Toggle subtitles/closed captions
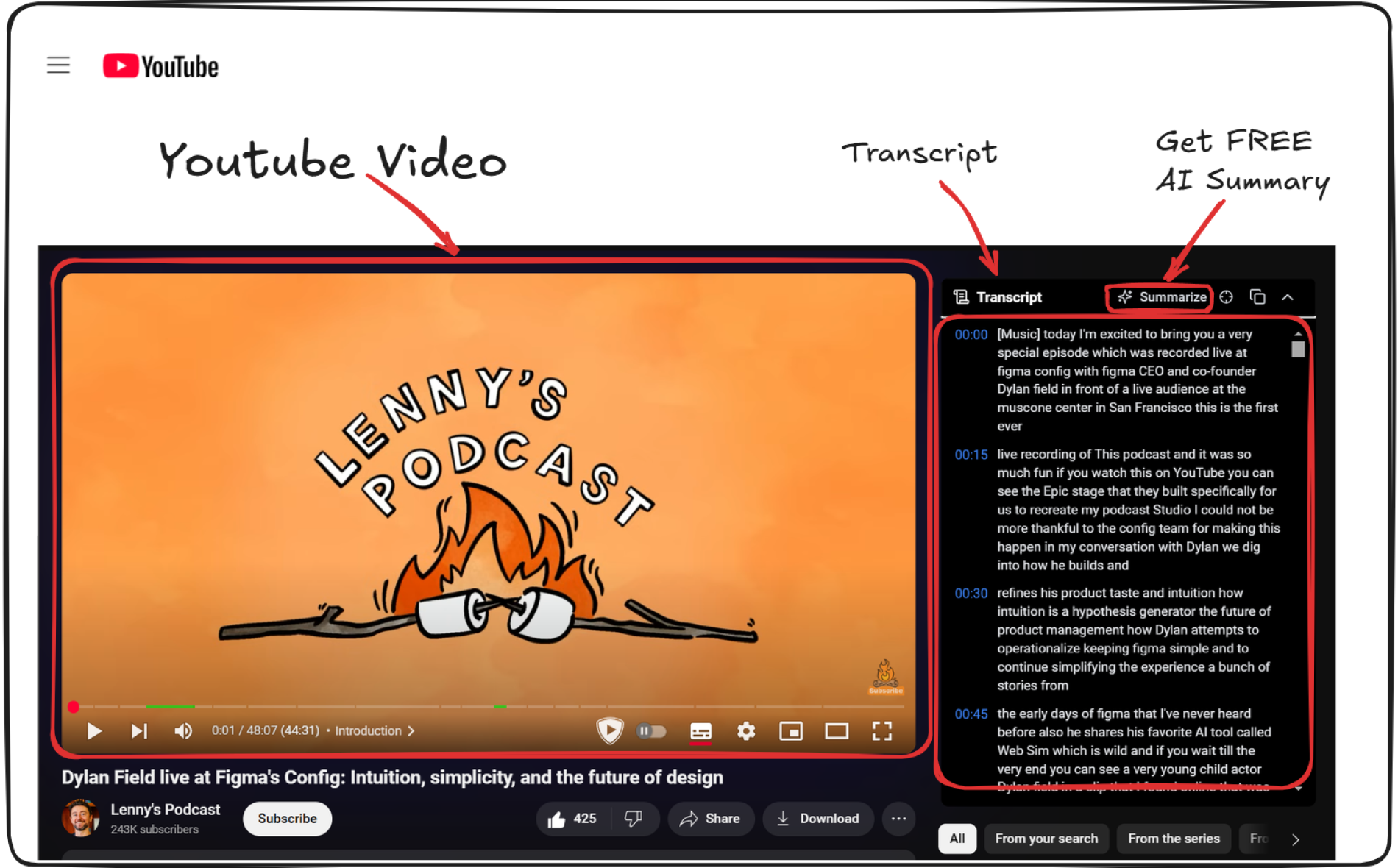The height and width of the screenshot is (868, 1398). [x=700, y=731]
